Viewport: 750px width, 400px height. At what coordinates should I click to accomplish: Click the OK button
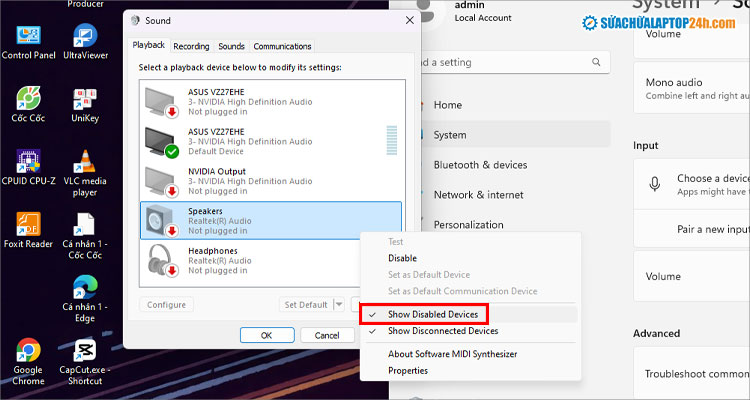point(267,335)
